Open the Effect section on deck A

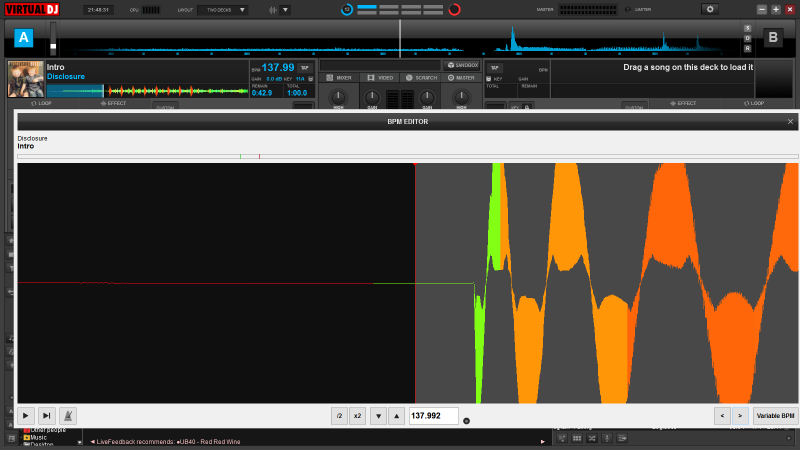tap(113, 103)
